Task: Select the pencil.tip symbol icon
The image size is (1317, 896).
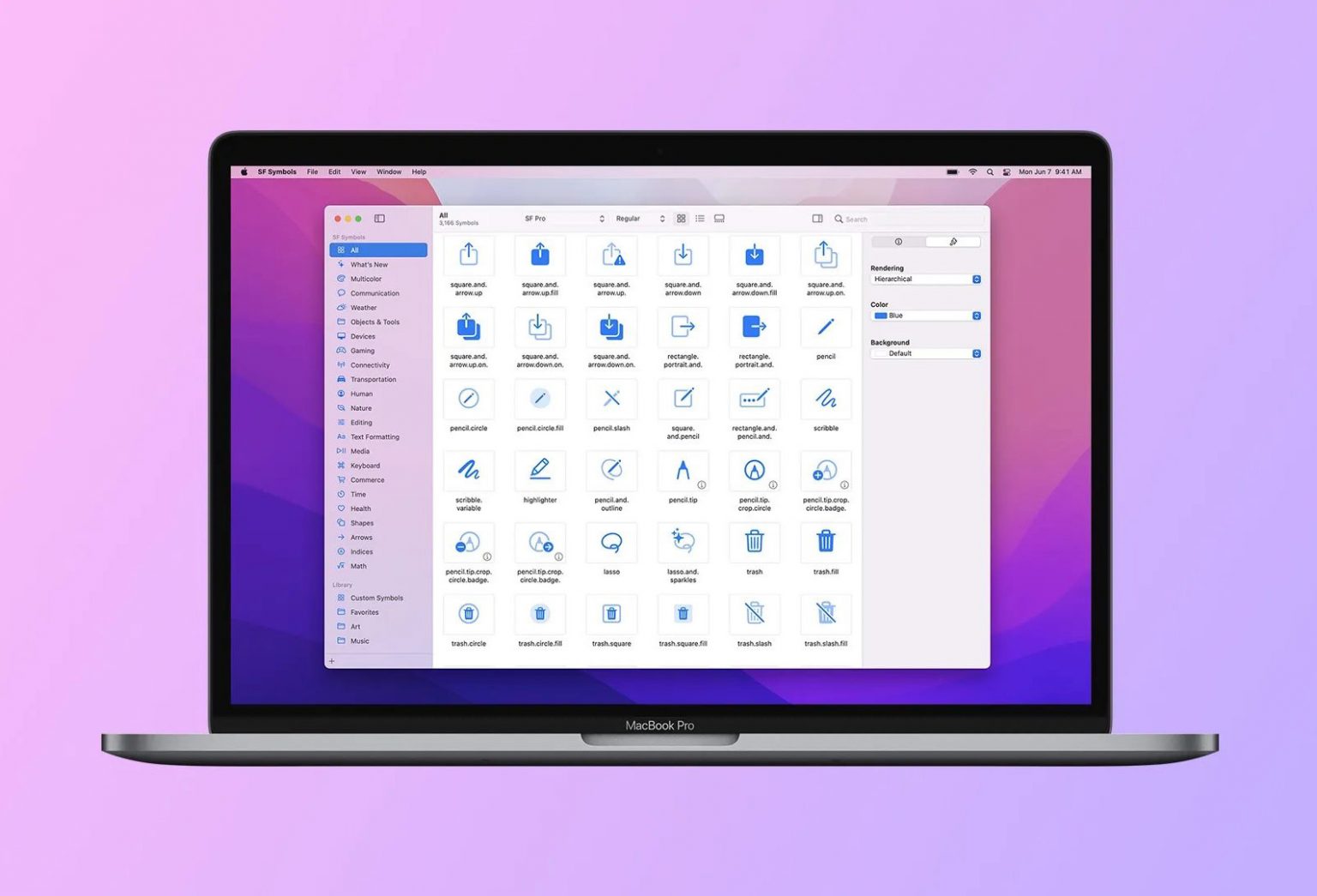Action: 683,471
